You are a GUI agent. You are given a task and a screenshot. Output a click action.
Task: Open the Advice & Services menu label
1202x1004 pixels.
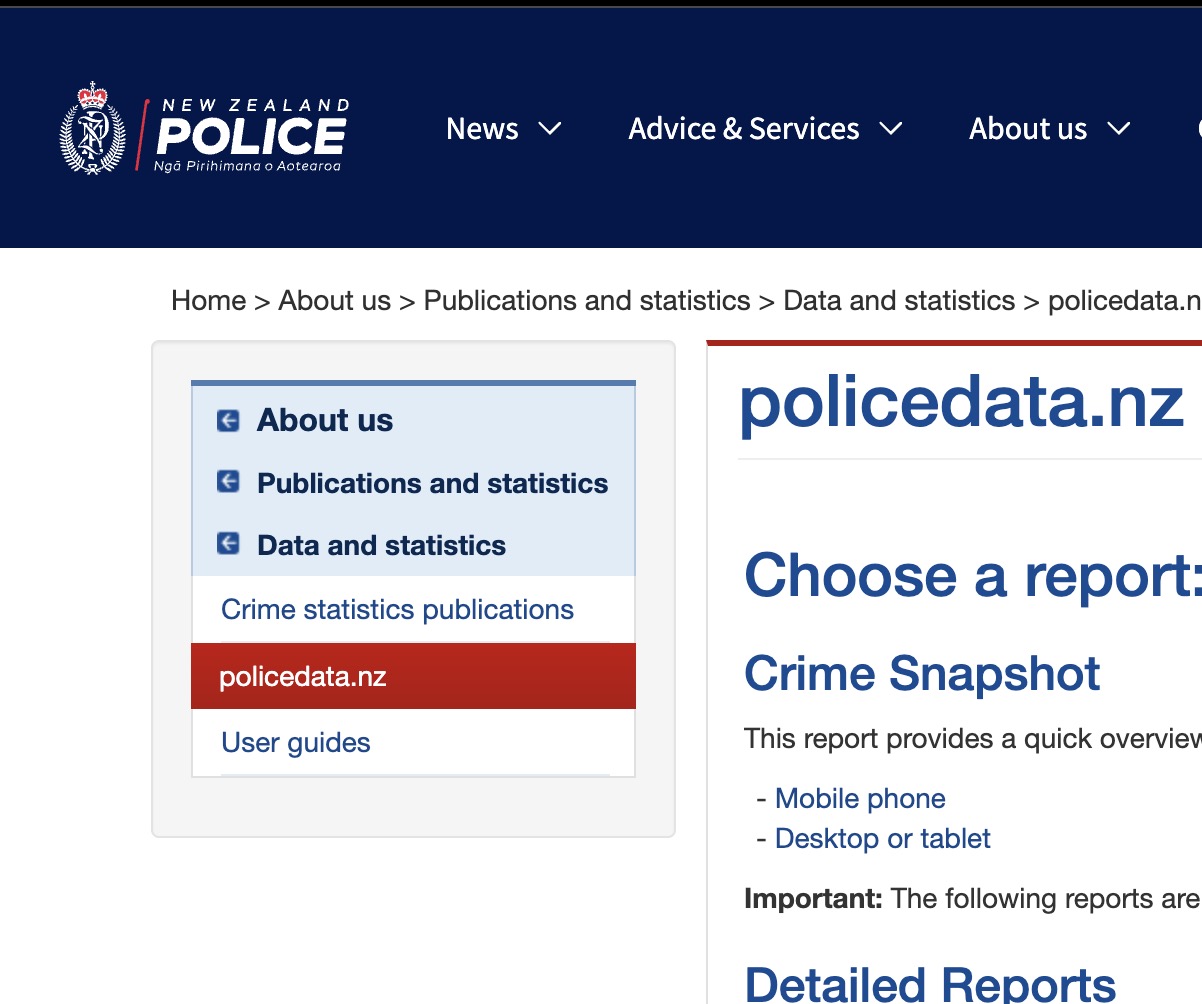pos(743,129)
